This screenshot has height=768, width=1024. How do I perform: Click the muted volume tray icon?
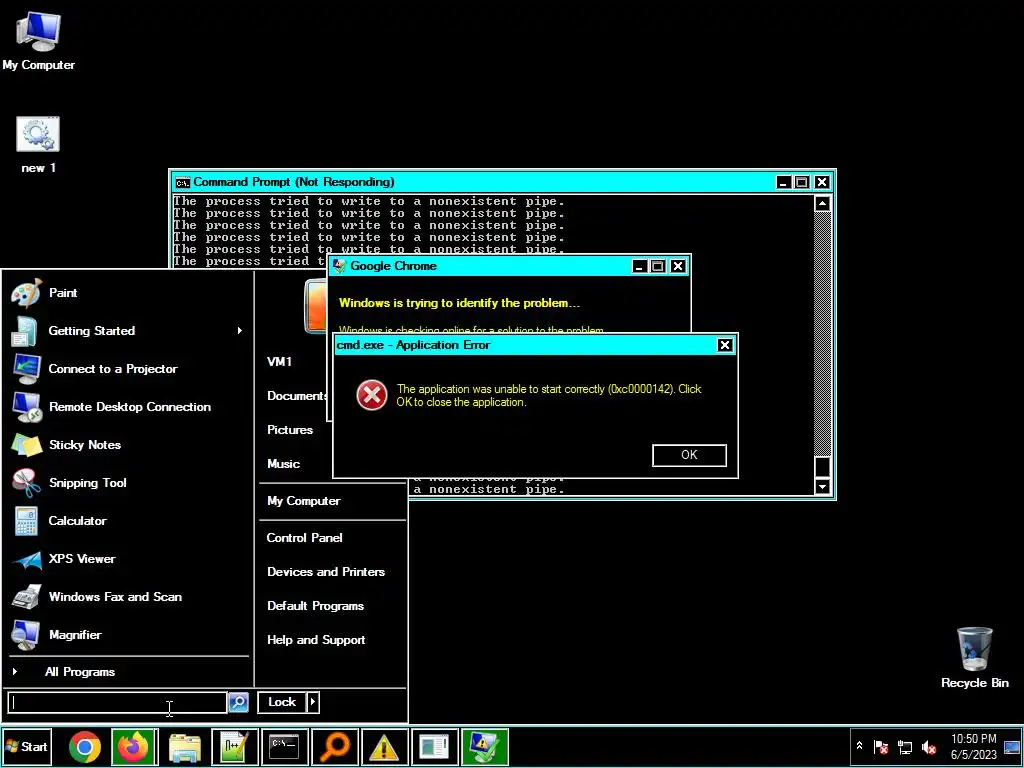pyautogui.click(x=929, y=746)
